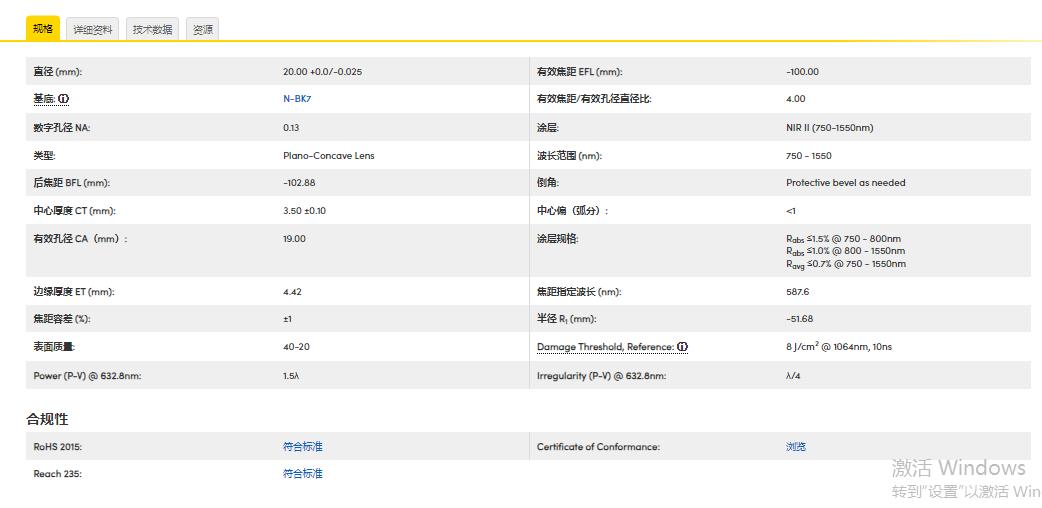
Task: Click the Power (P-V) @ 632.8nm label
Action: click(x=87, y=376)
